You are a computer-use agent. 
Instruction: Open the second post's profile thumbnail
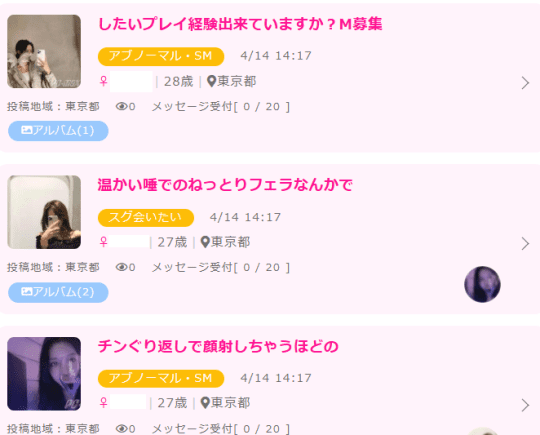coord(44,212)
